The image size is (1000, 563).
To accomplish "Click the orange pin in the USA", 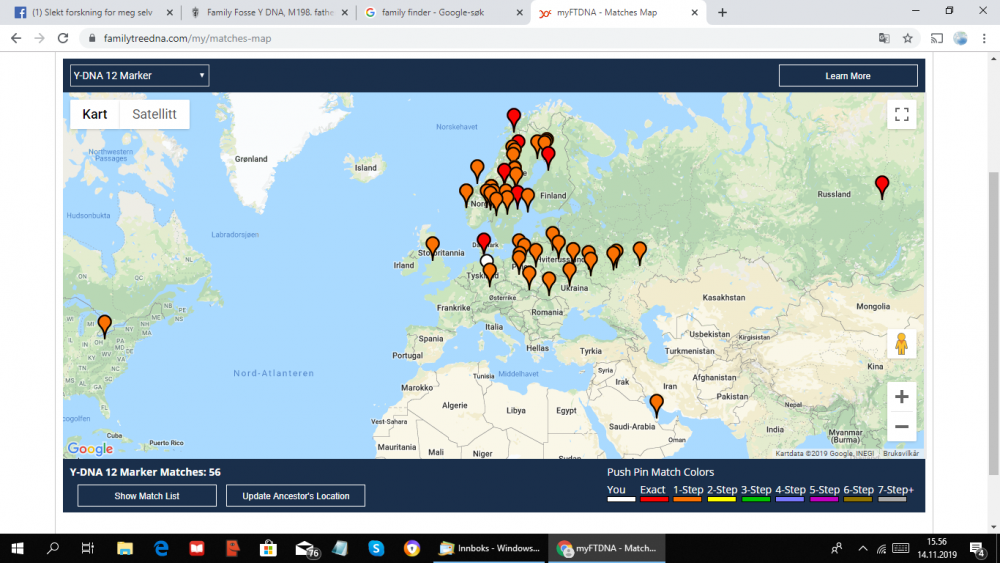I will click(105, 326).
